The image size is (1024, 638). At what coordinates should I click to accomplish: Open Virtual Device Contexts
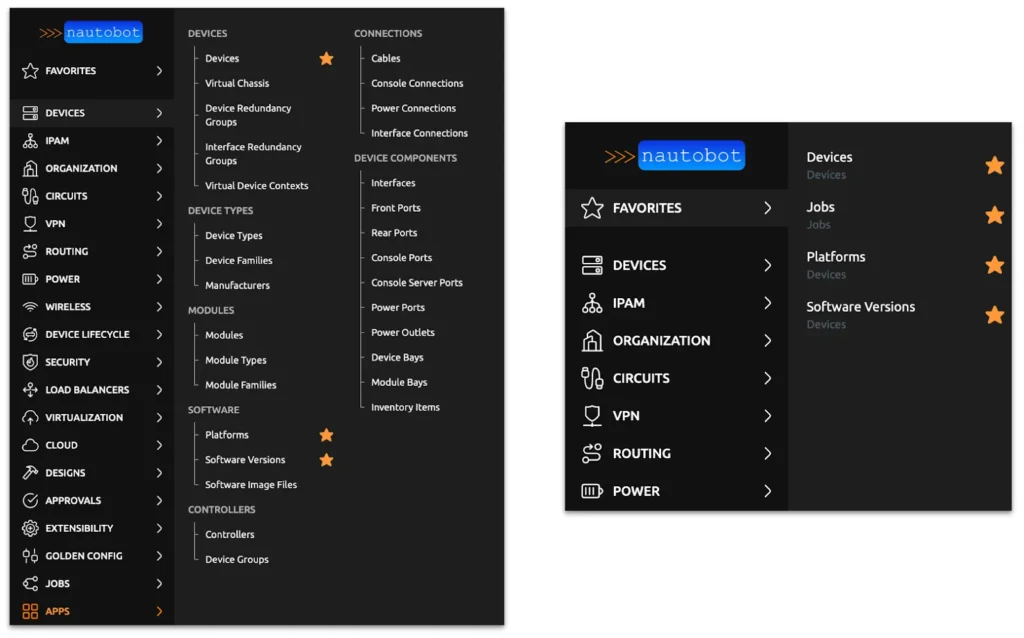pyautogui.click(x=256, y=186)
